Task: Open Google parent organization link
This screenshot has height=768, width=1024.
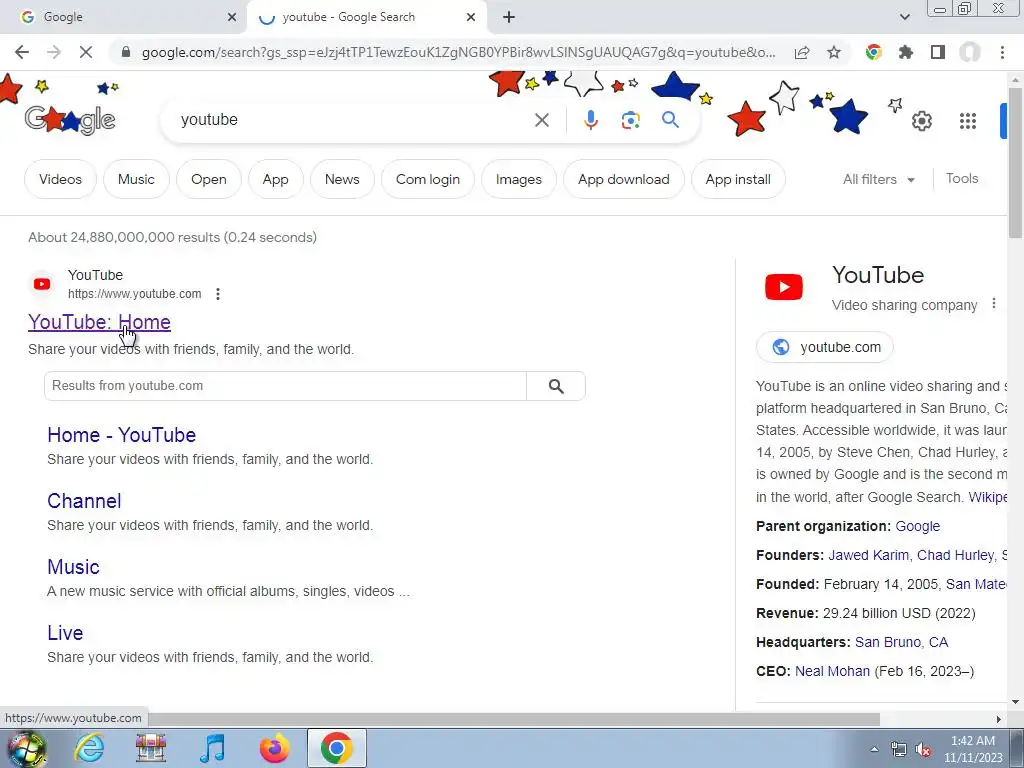Action: 918,526
